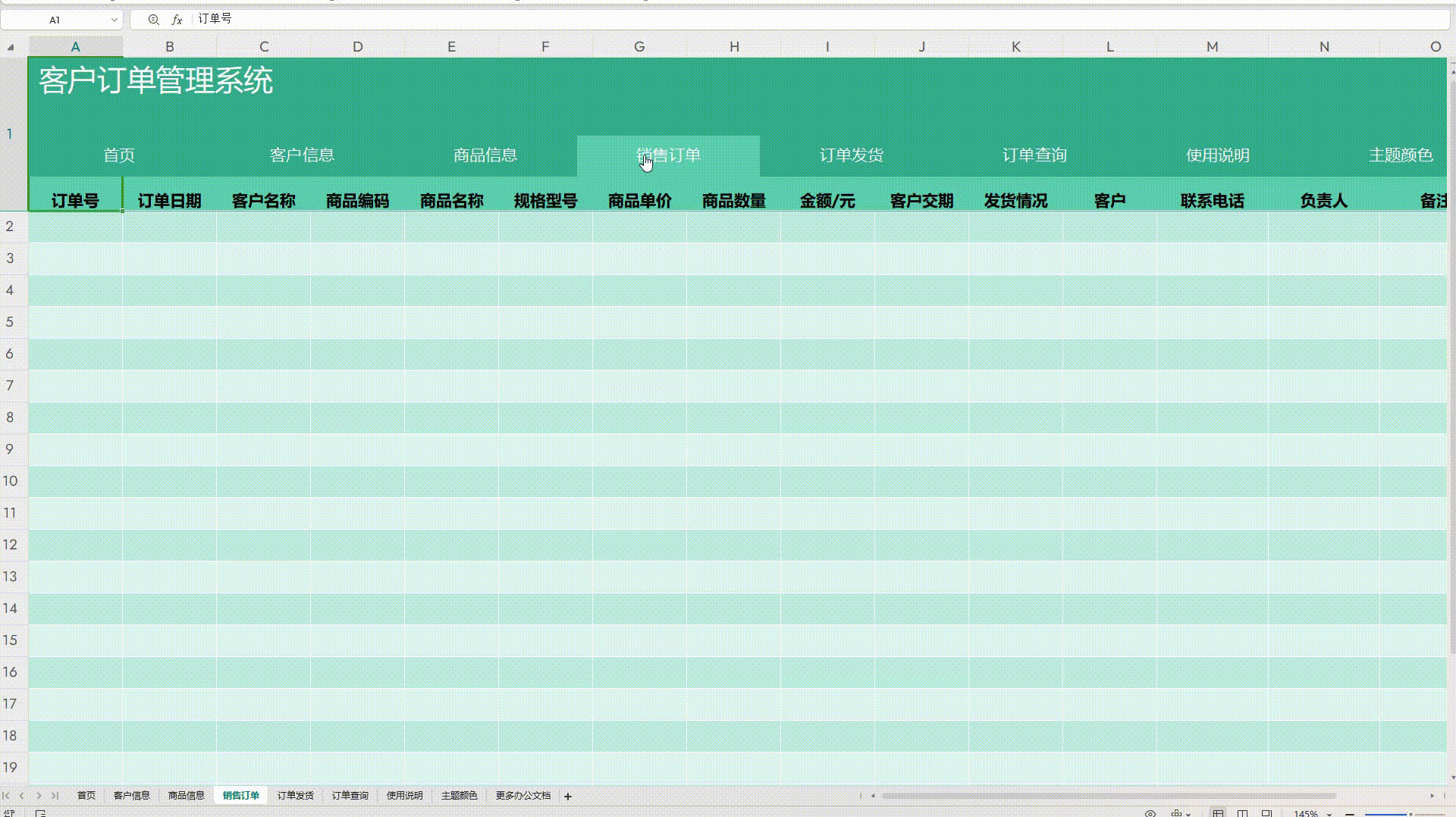Open the 客户信息 navigation button in header
Viewport: 1456px width, 817px height.
click(302, 155)
